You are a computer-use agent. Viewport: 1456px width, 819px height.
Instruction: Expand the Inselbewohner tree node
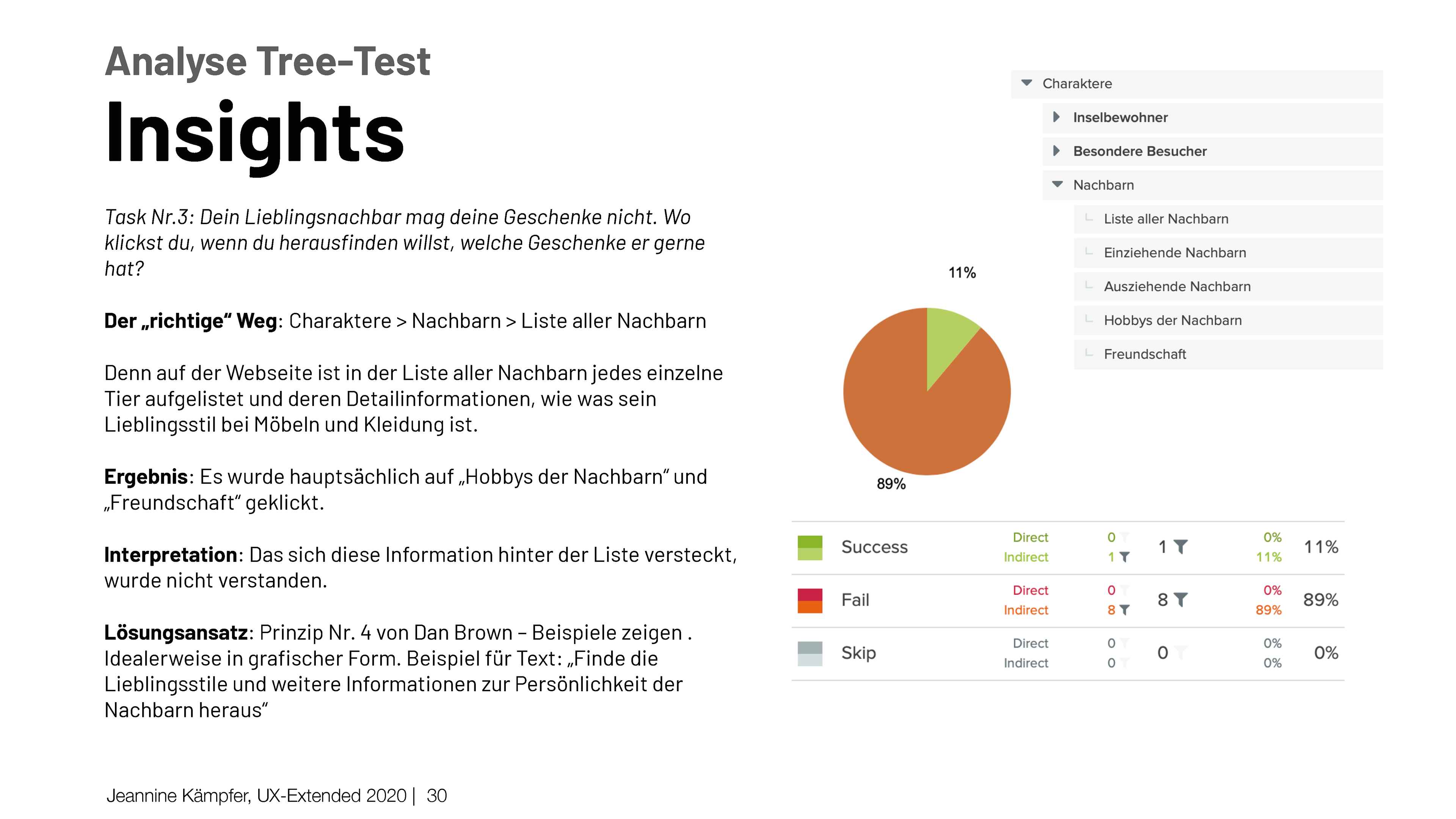[x=1056, y=117]
